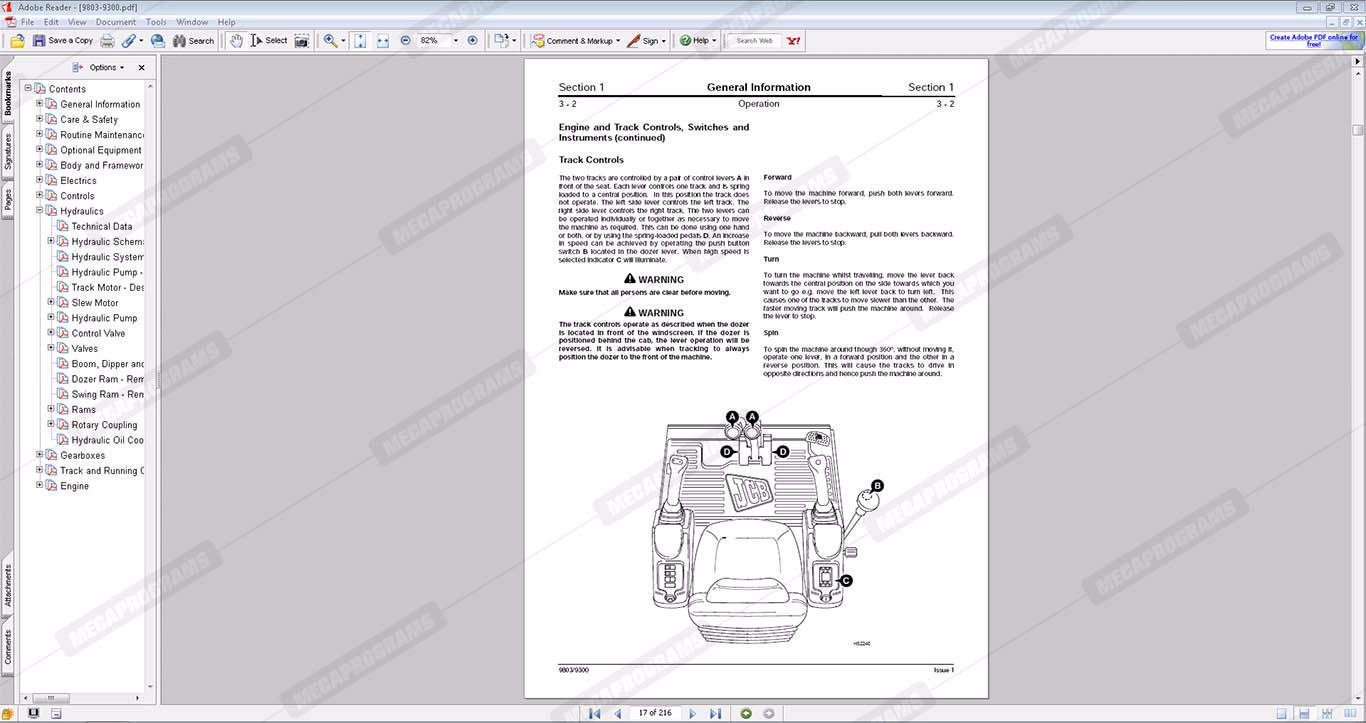Click the zoom in plus button
Screen dimensions: 1366x723
tap(473, 41)
